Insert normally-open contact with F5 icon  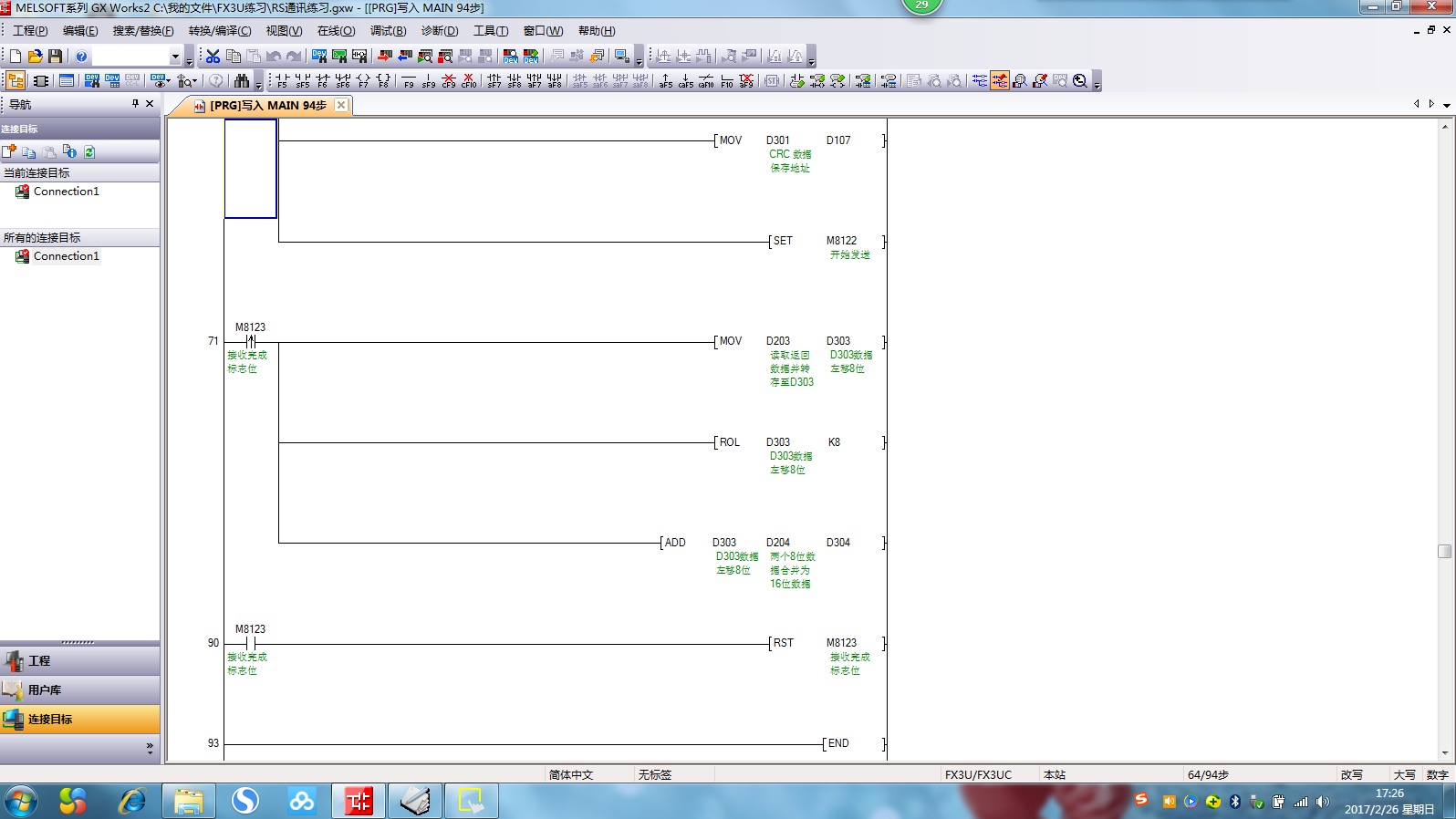[x=282, y=81]
